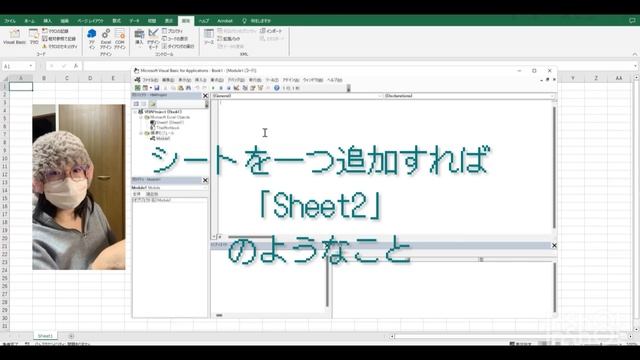Open the Macros list button in ribbon
The height and width of the screenshot is (360, 640).
pyautogui.click(x=34, y=37)
